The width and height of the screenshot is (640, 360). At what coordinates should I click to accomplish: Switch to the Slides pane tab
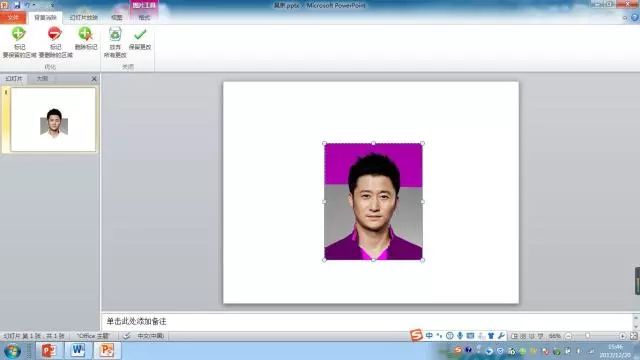click(14, 78)
